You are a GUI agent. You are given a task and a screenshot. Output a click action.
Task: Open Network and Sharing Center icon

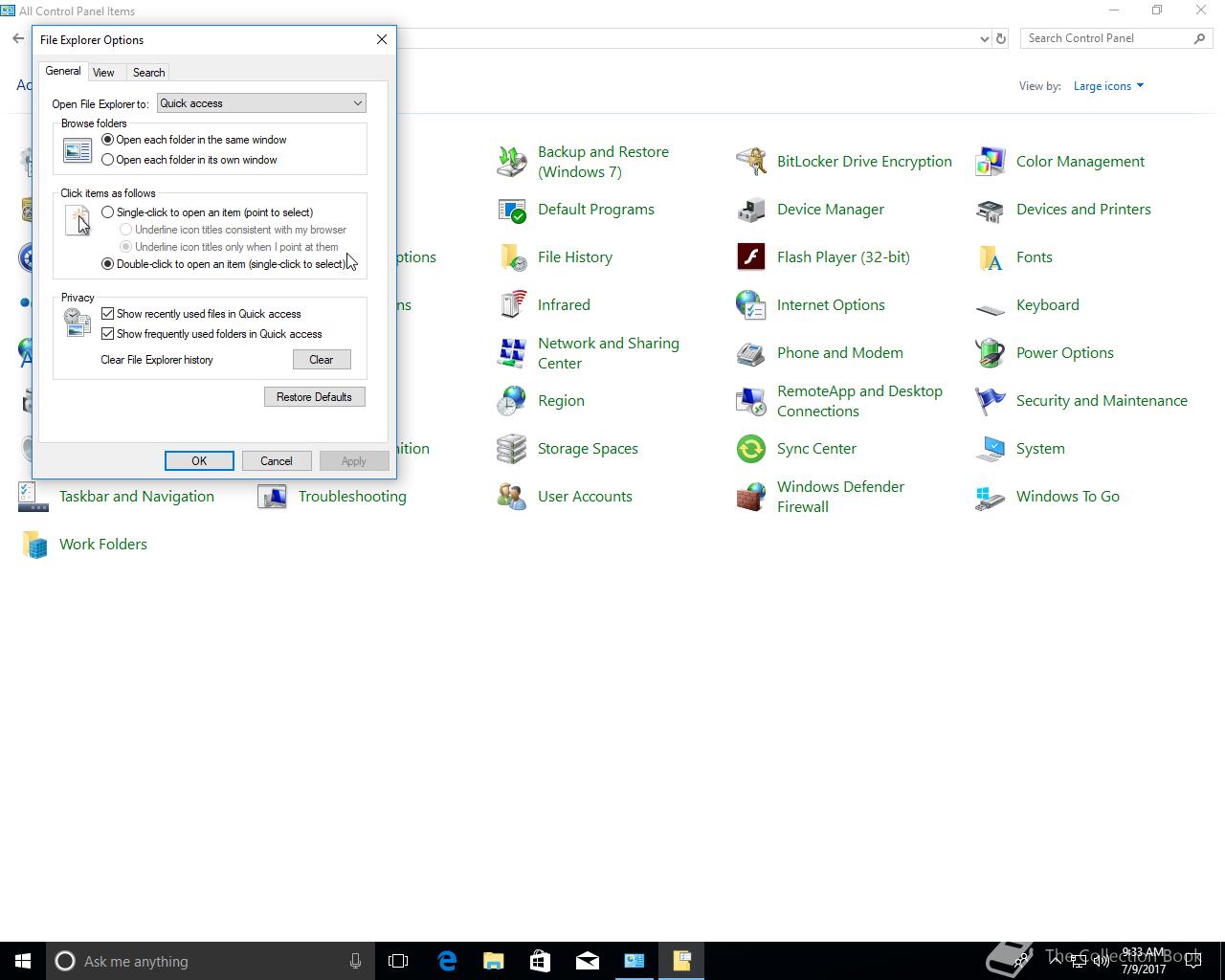click(x=512, y=353)
